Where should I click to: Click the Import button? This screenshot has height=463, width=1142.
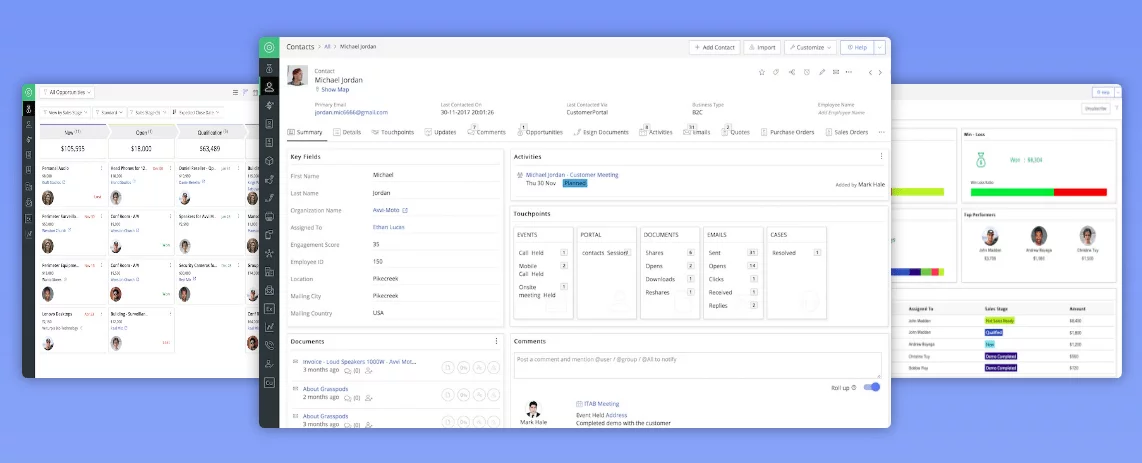pos(762,47)
